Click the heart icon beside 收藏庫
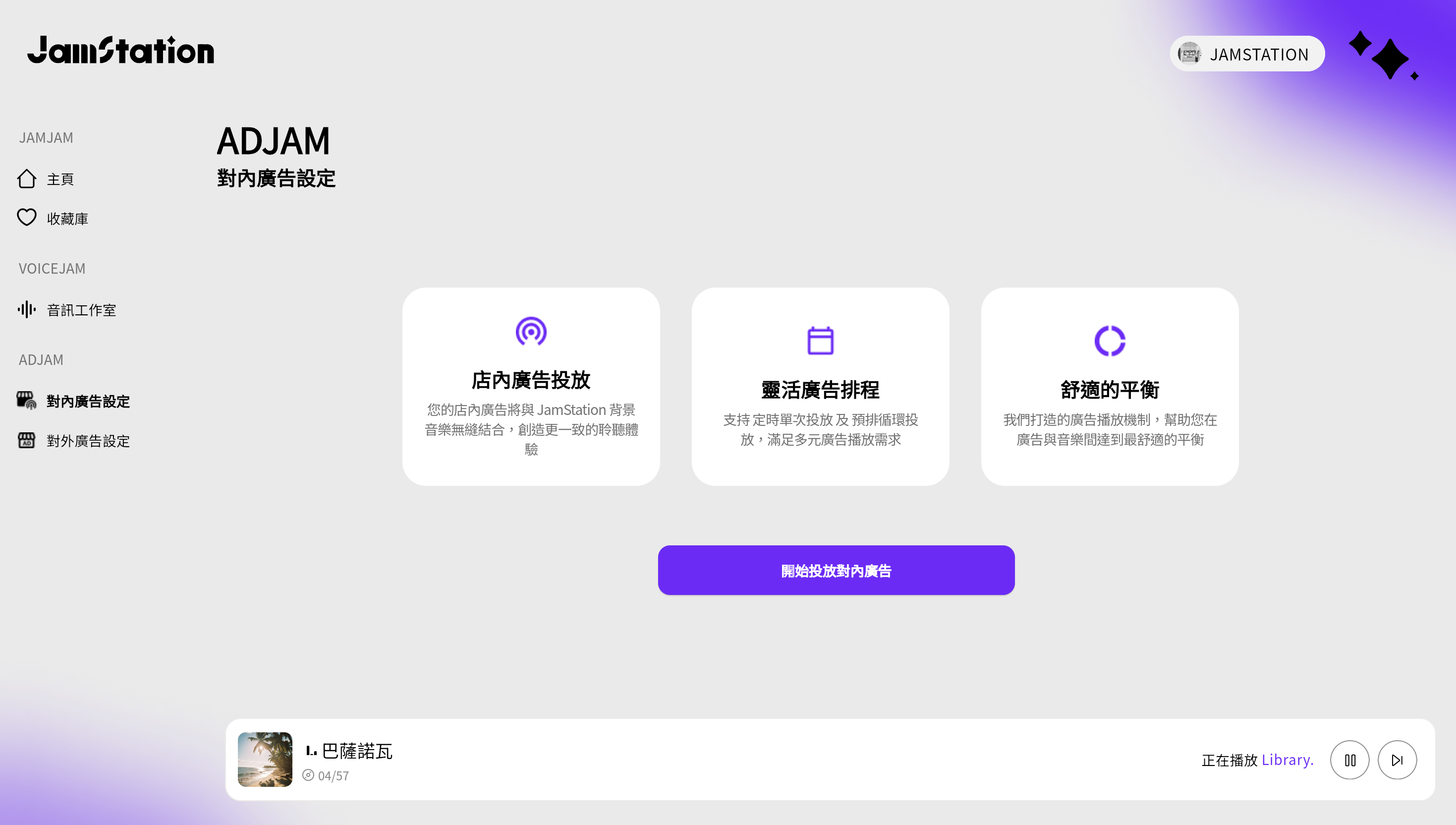 (x=27, y=218)
